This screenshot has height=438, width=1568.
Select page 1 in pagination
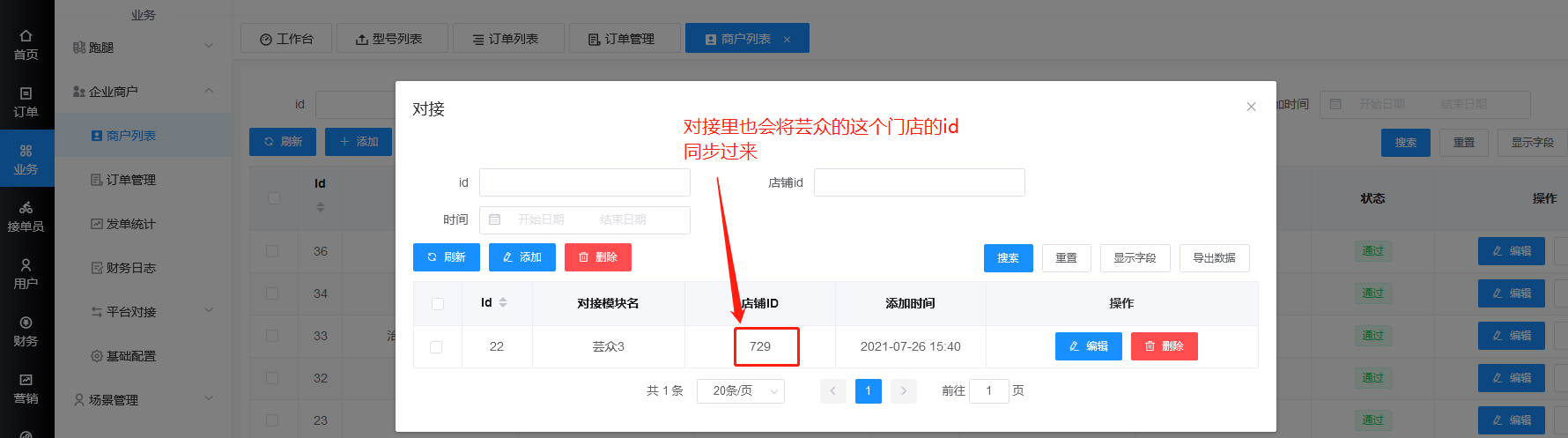tap(869, 390)
